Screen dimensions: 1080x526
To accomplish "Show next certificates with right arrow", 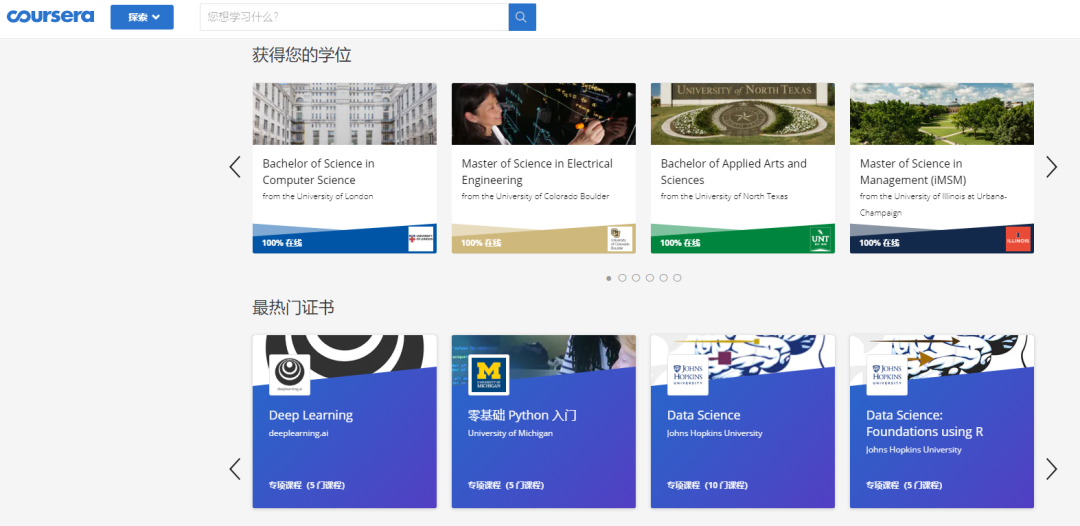I will [1051, 469].
